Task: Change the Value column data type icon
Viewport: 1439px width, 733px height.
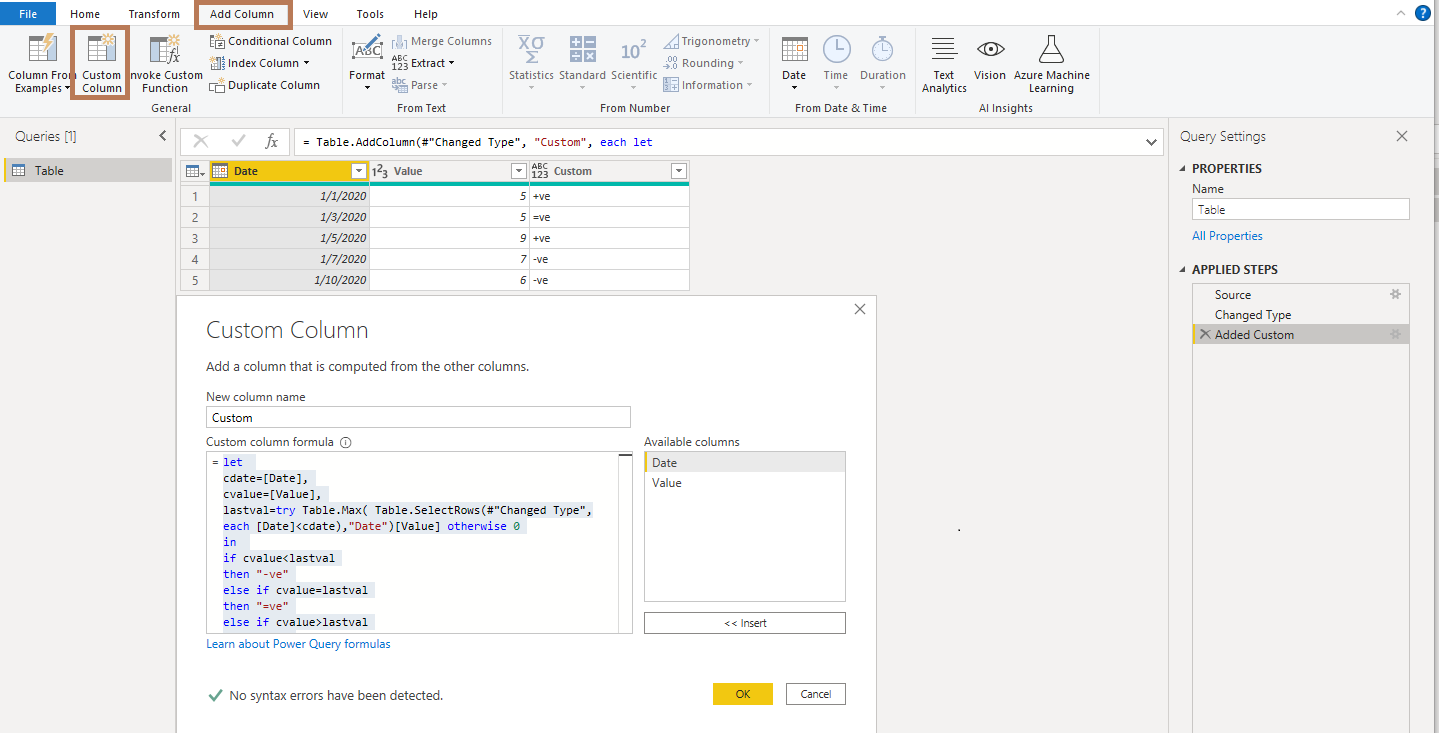Action: point(380,171)
